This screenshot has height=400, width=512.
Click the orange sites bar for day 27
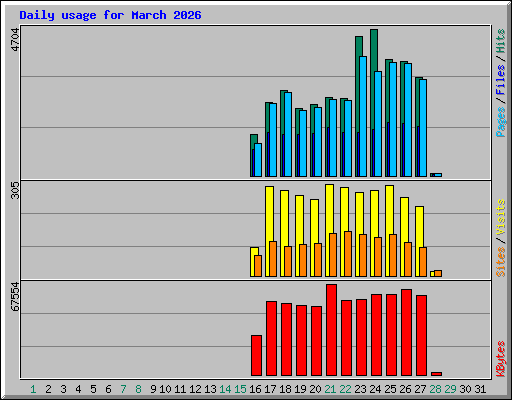[x=423, y=262]
